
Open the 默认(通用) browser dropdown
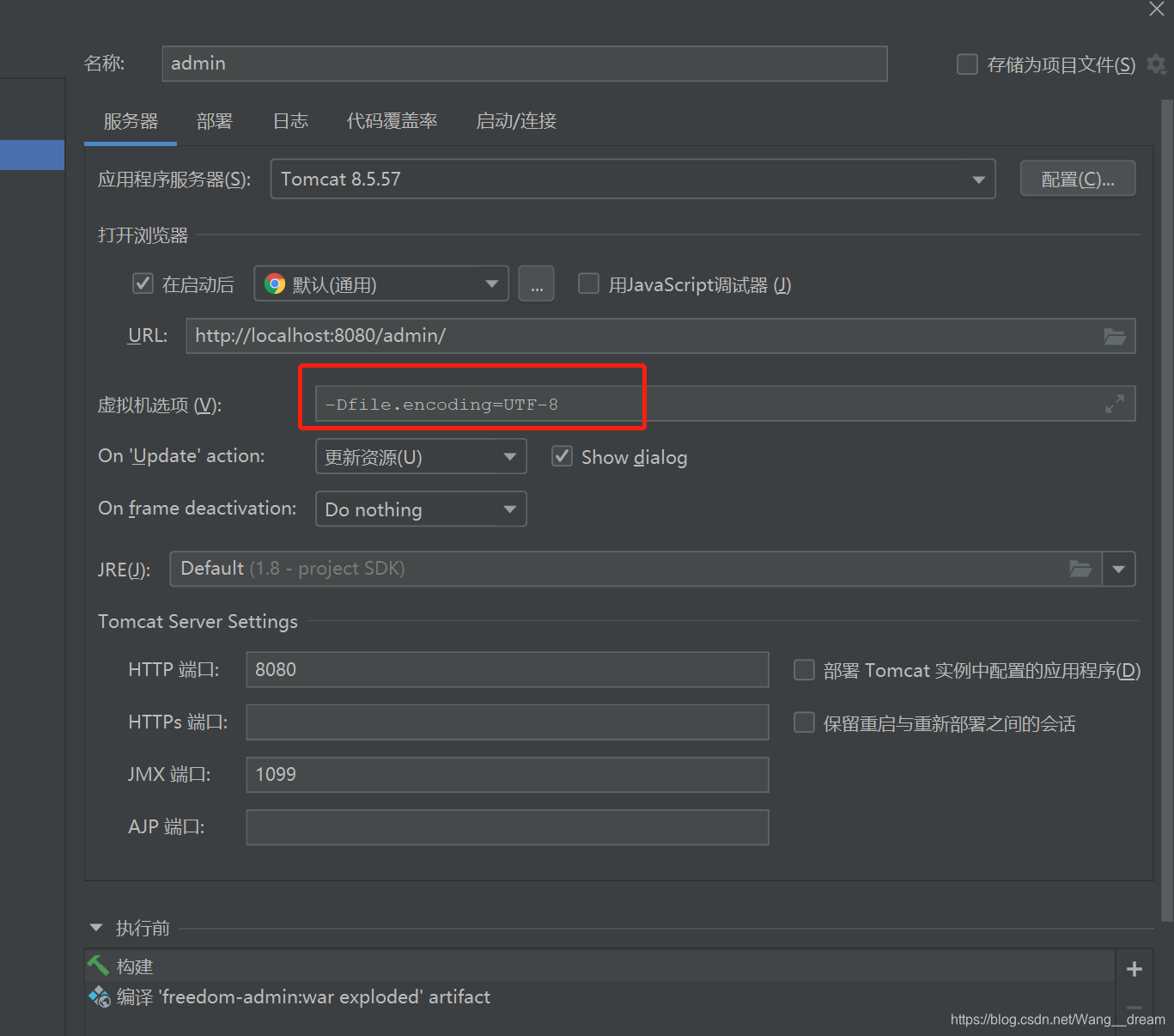coord(381,283)
